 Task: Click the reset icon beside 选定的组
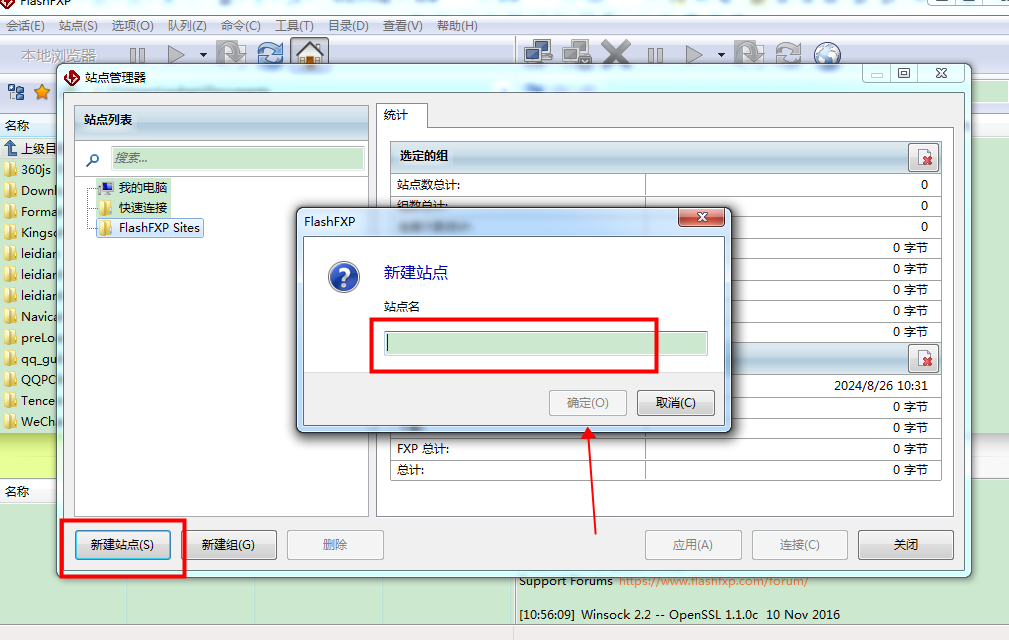[x=924, y=157]
